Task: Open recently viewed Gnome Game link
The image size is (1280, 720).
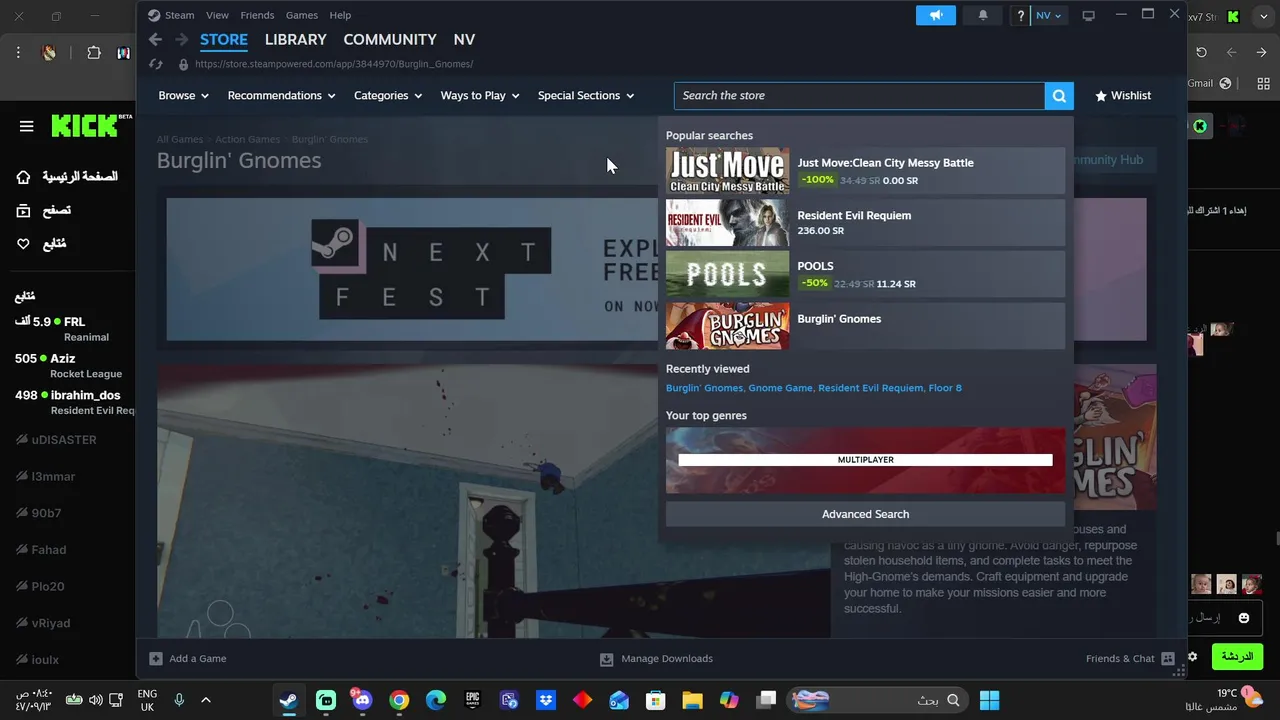Action: click(780, 388)
